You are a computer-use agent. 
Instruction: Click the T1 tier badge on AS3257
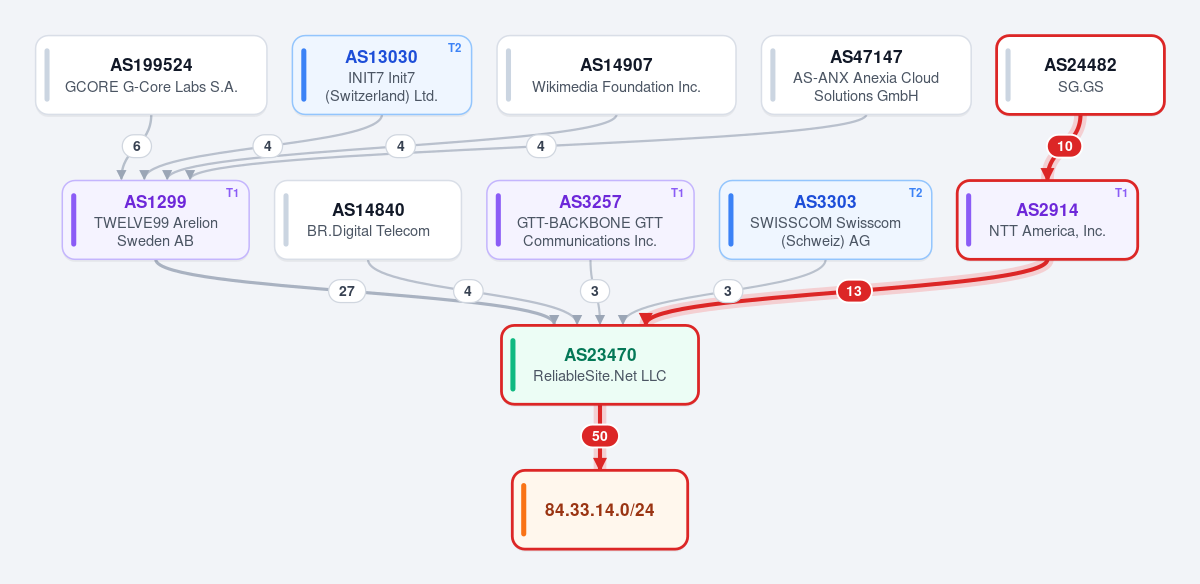pos(677,193)
